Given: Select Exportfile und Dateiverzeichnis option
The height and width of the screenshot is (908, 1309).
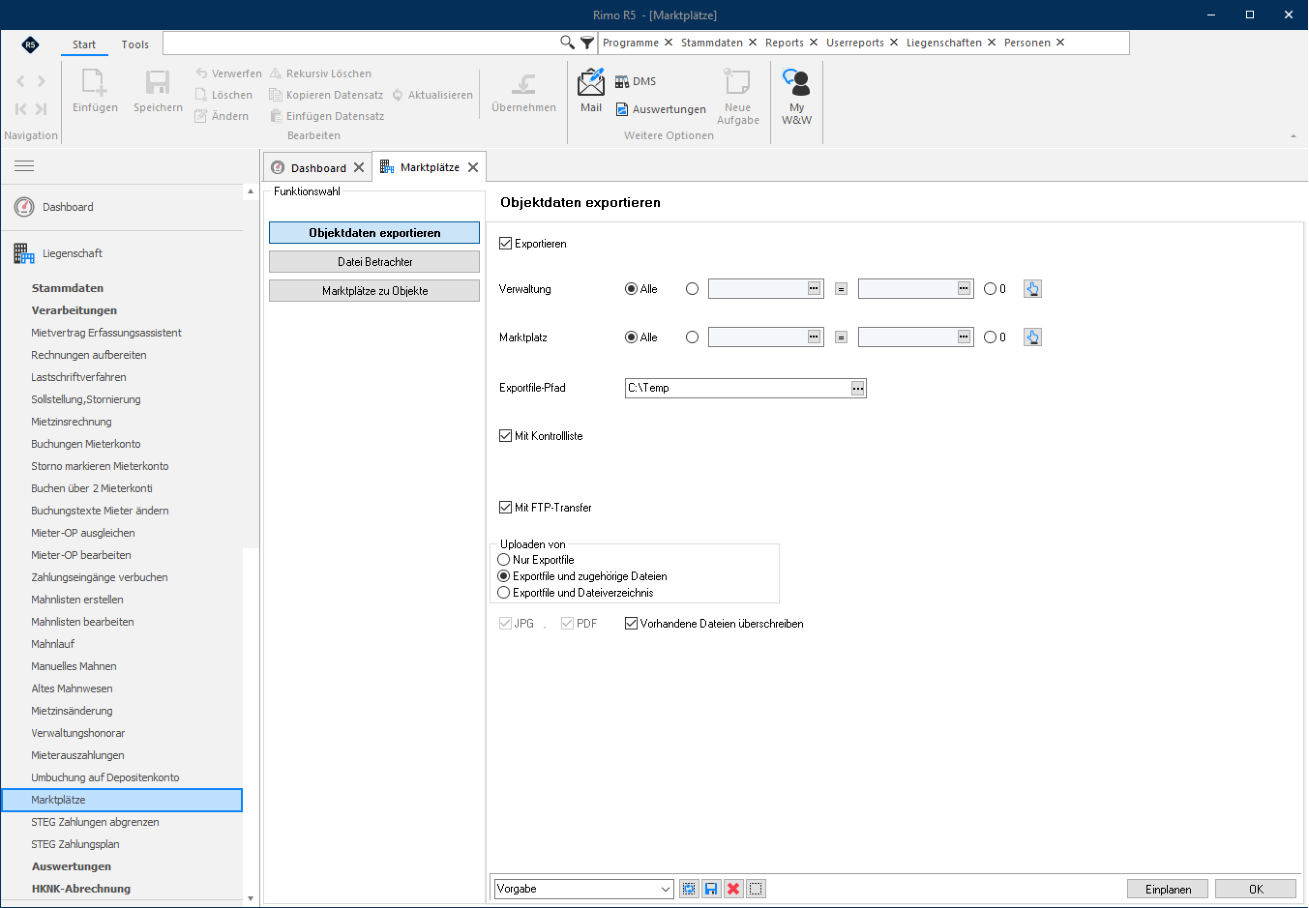Looking at the screenshot, I should tap(503, 593).
